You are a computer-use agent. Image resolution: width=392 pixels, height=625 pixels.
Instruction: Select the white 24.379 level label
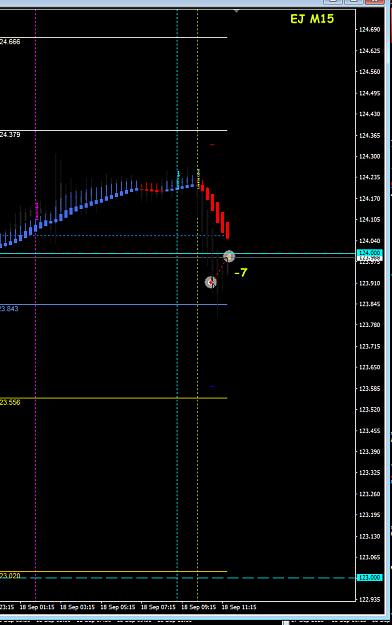(x=10, y=135)
